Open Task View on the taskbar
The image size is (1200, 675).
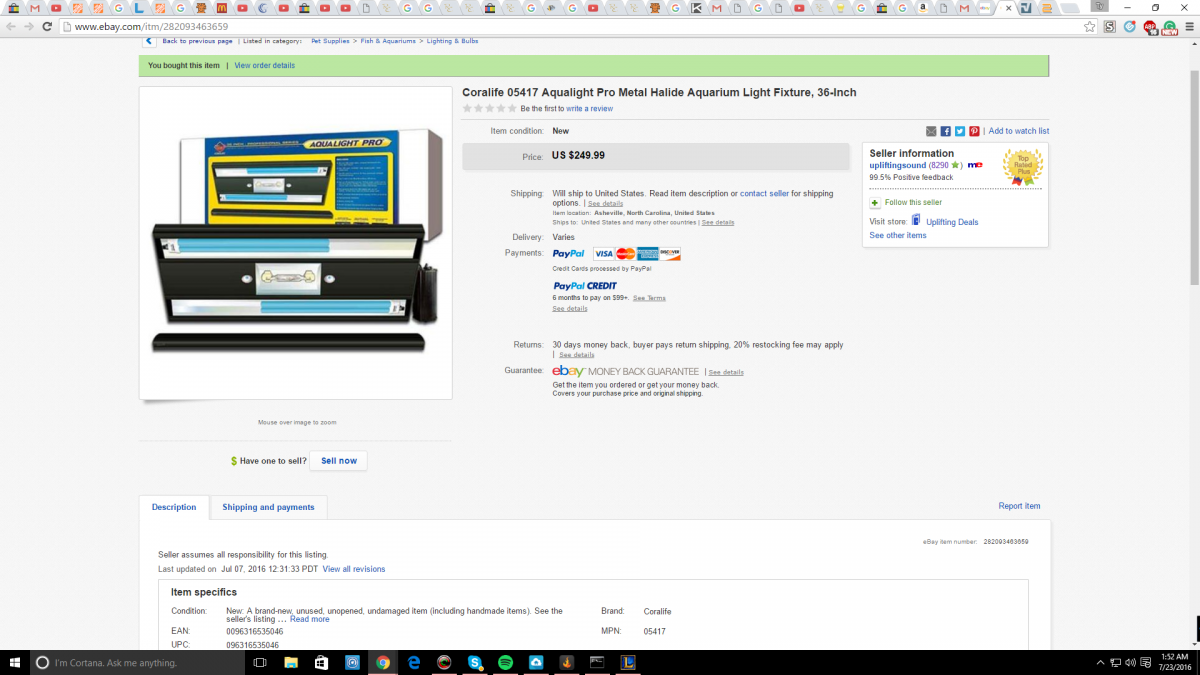(x=260, y=662)
